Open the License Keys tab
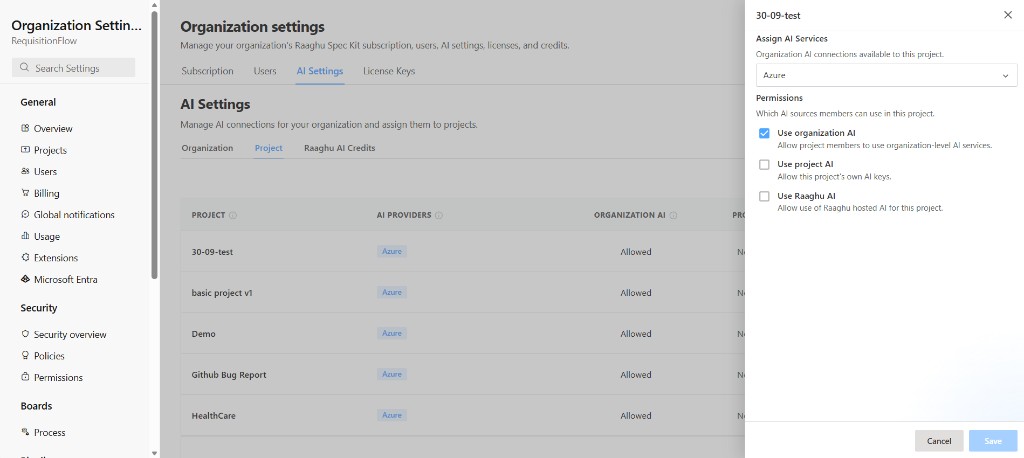The width and height of the screenshot is (1024, 458). [389, 71]
